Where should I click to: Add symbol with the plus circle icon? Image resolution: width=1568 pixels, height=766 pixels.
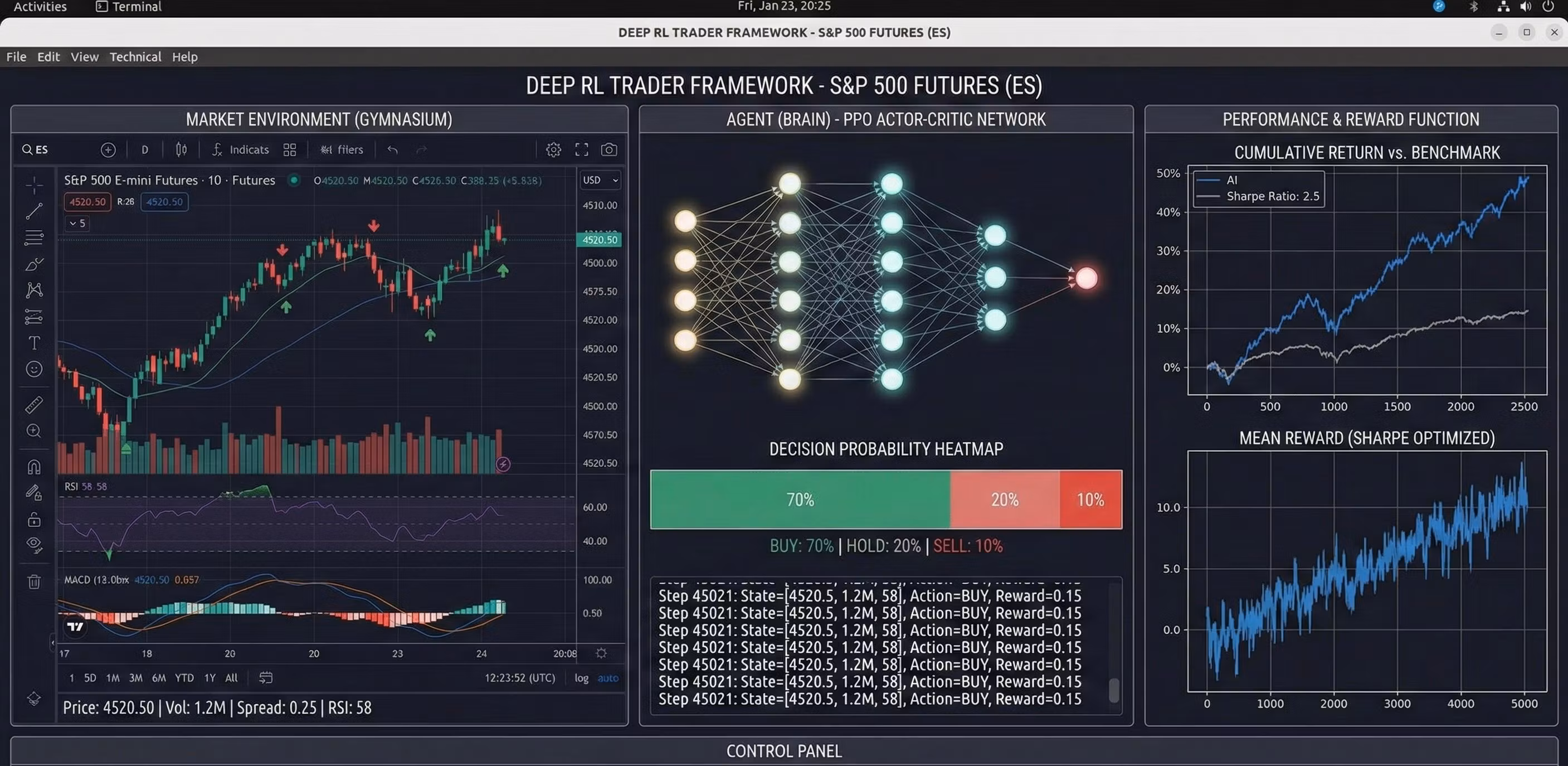click(x=108, y=150)
